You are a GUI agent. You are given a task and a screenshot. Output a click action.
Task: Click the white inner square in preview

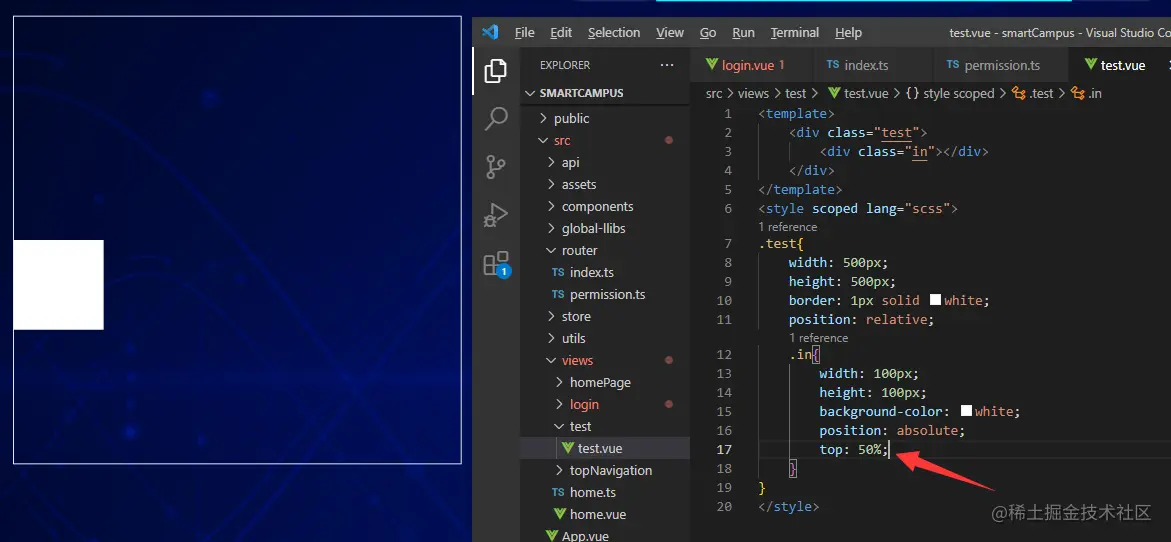(x=58, y=284)
